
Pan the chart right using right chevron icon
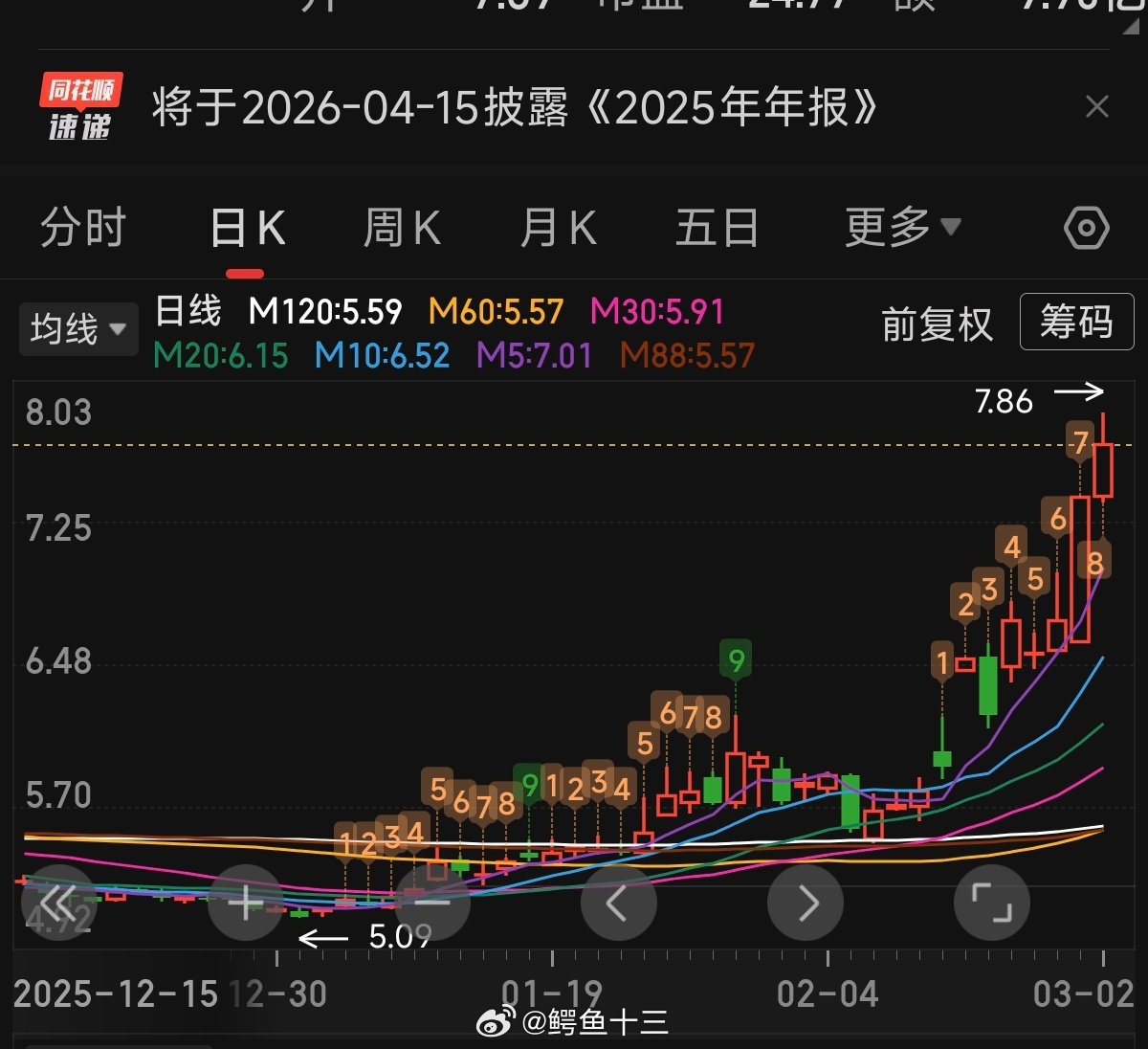806,902
